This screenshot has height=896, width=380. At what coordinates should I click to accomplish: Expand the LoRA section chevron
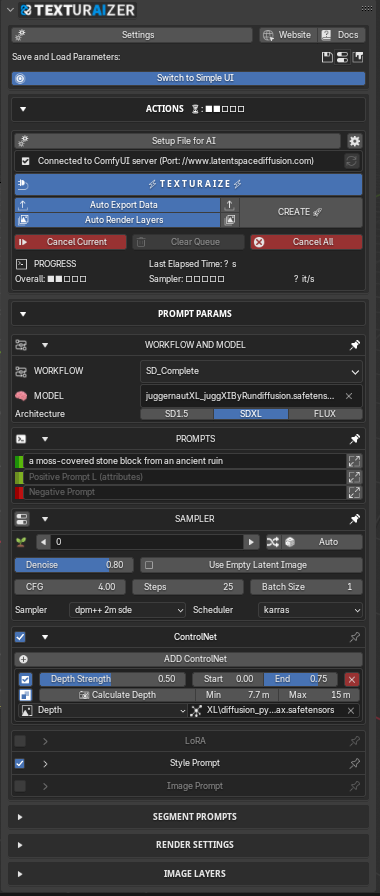(x=45, y=741)
